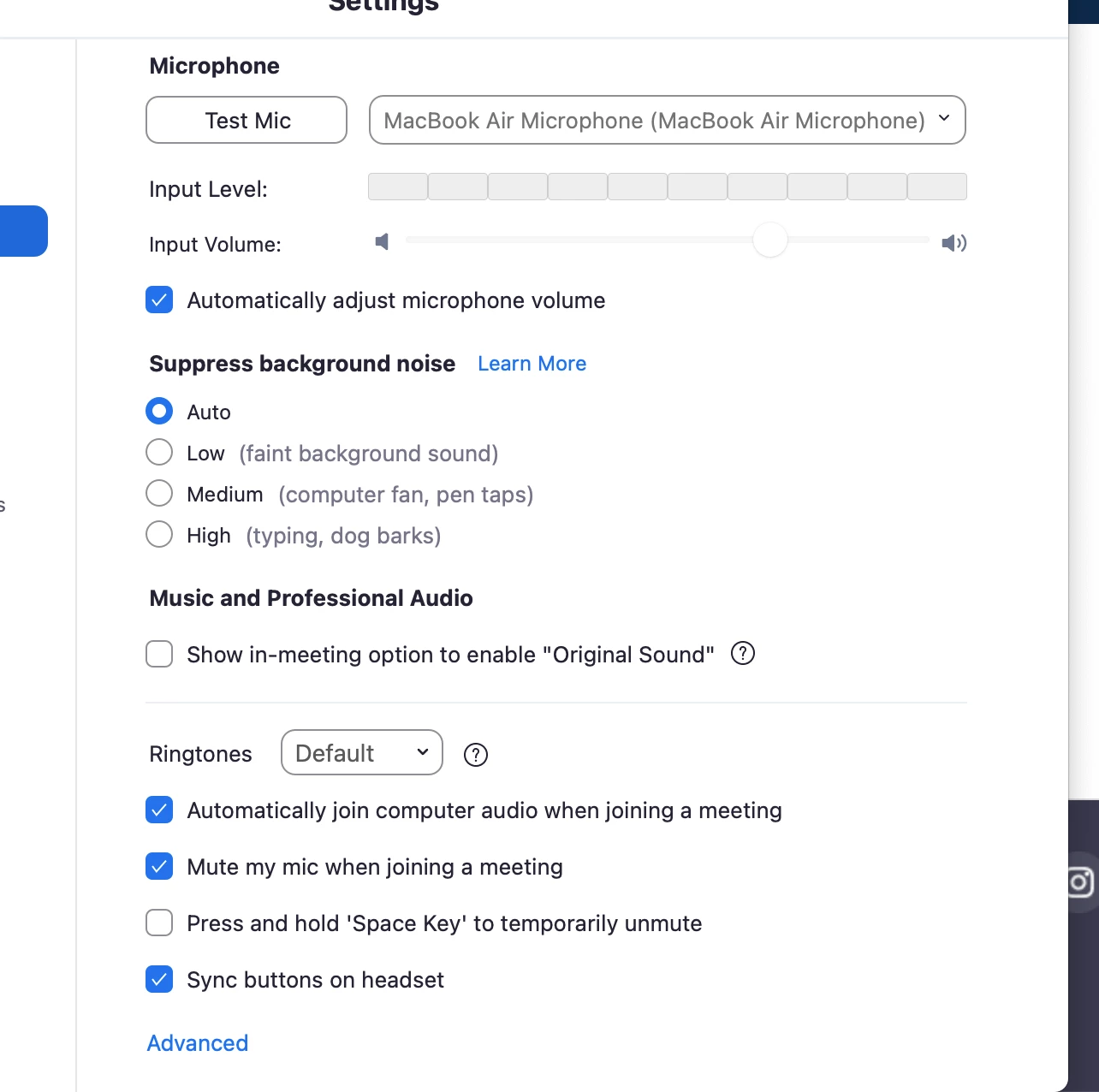This screenshot has height=1092, width=1099.
Task: Select Medium noise suppression option
Action: (x=159, y=493)
